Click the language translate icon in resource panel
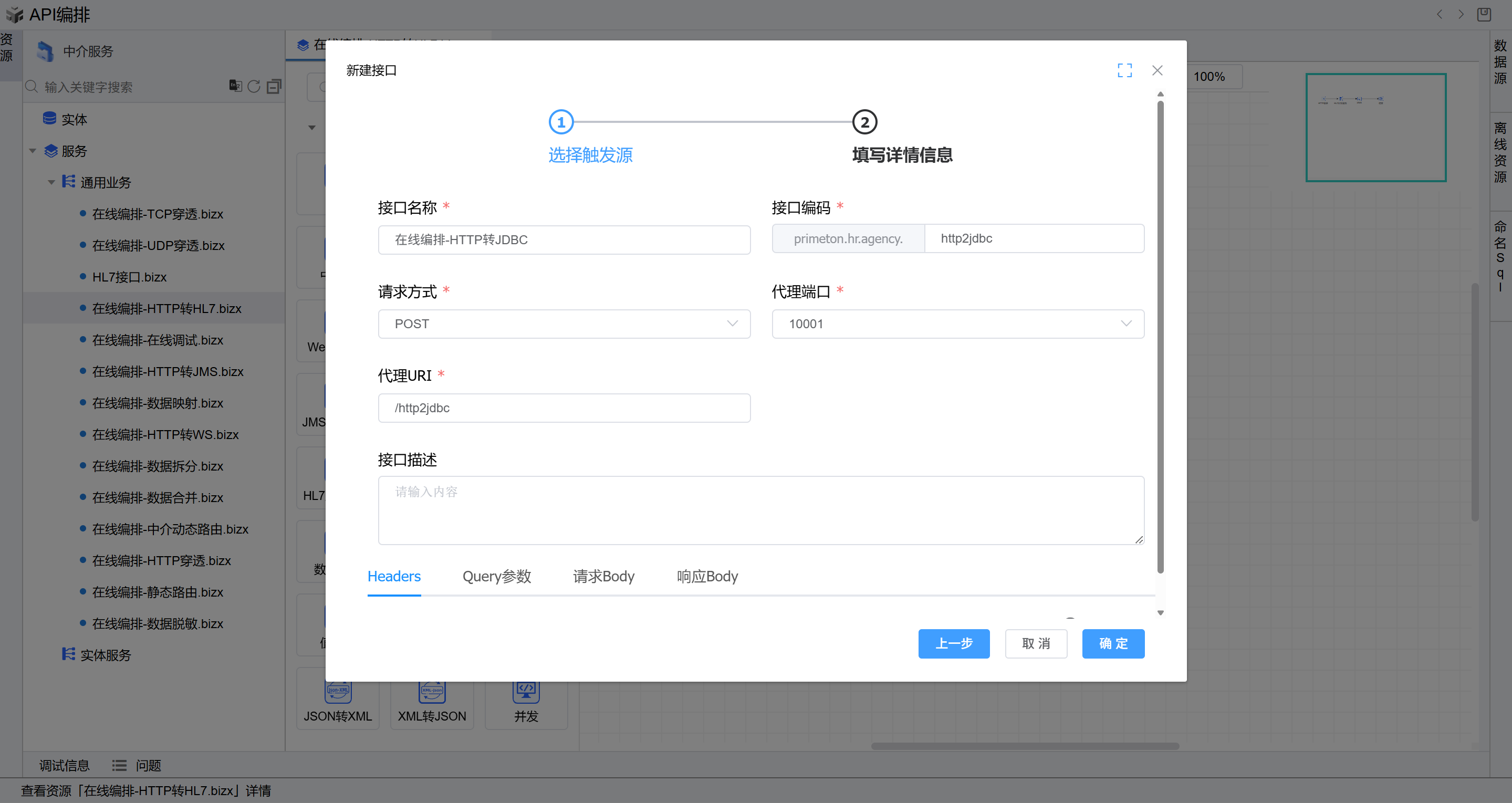The image size is (1512, 803). click(235, 86)
